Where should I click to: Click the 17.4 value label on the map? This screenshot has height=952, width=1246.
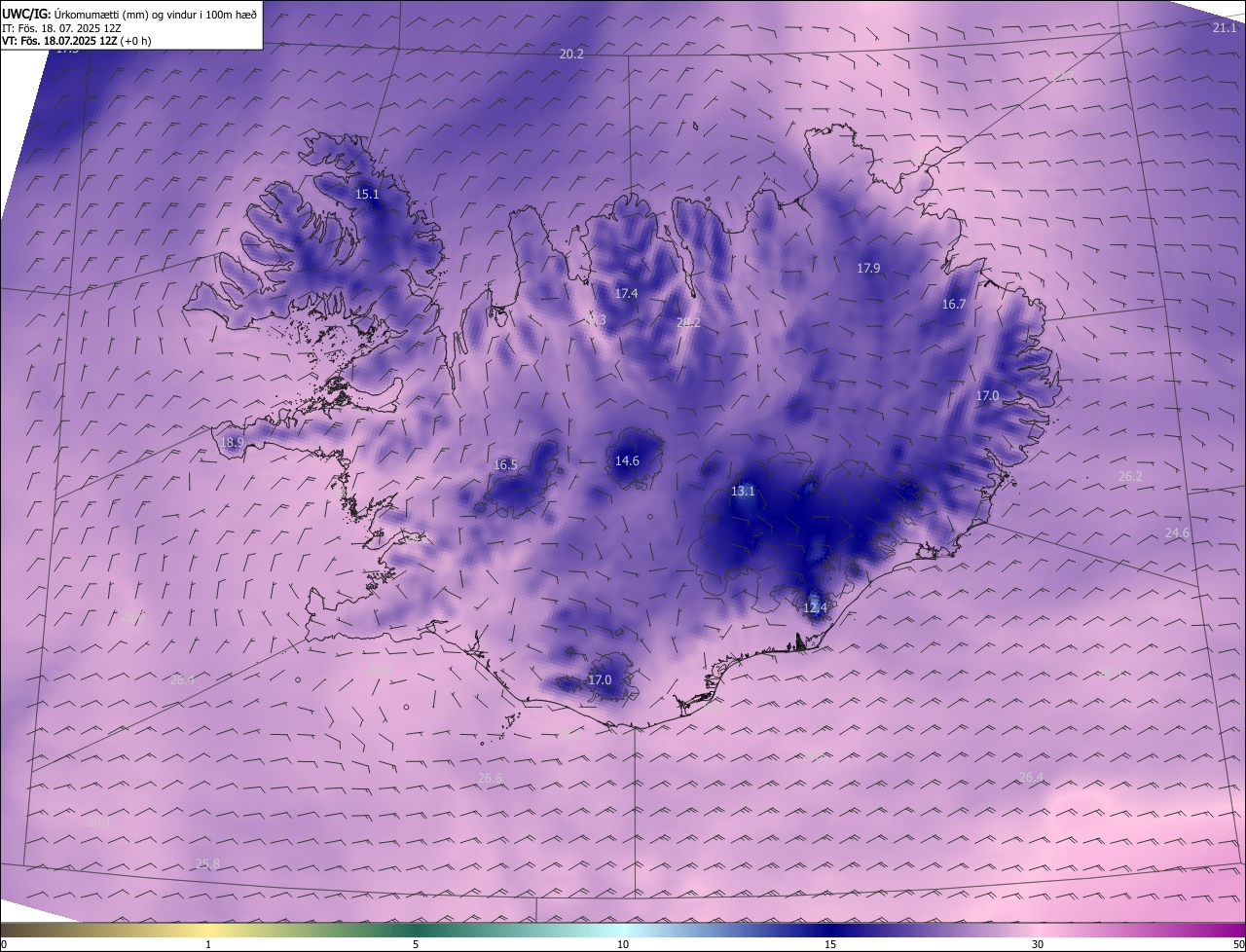626,294
